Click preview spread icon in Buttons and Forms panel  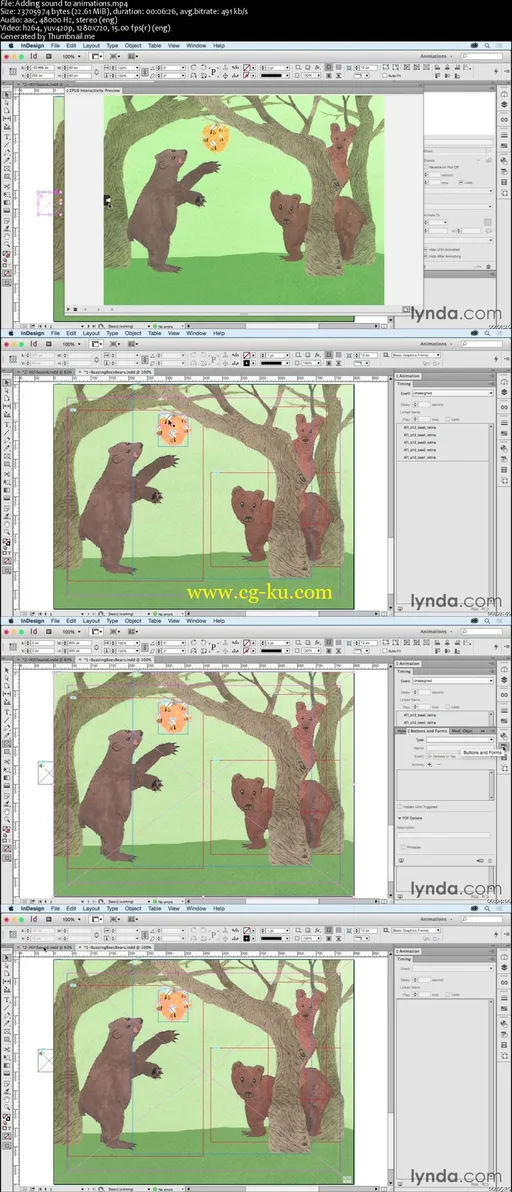tap(400, 860)
